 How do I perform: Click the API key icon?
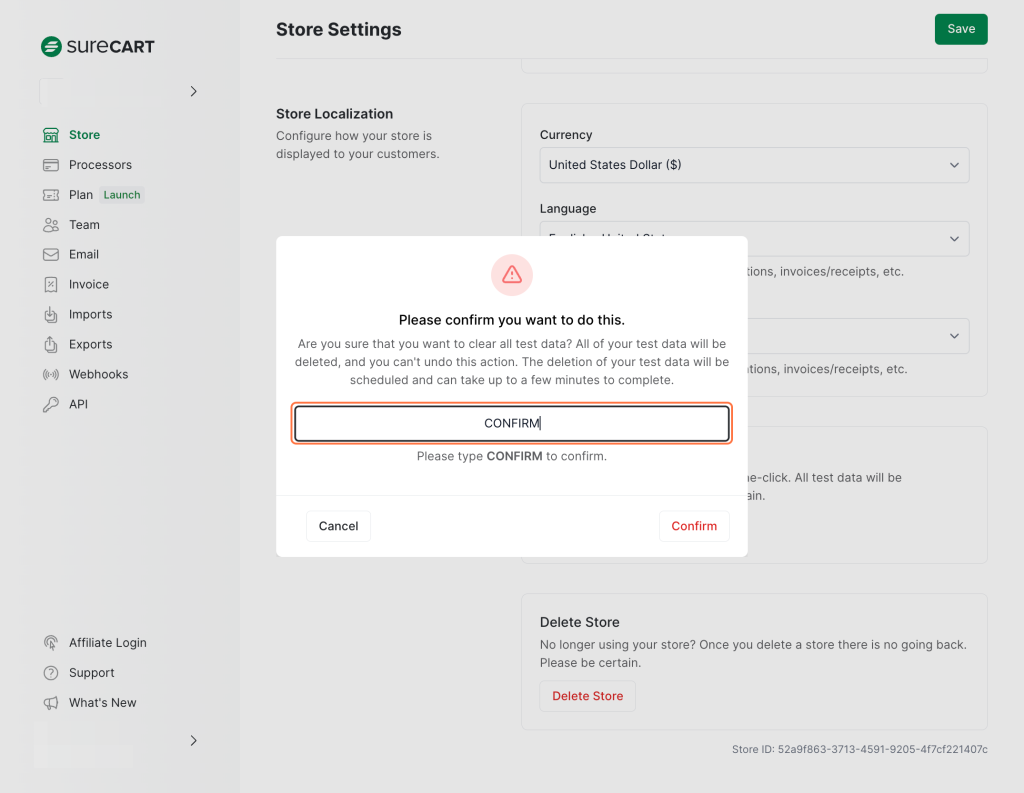point(51,405)
